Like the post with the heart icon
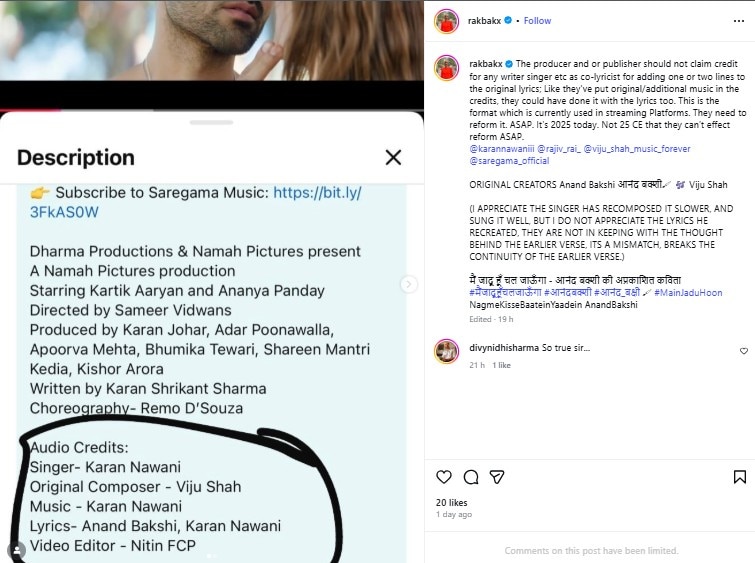This screenshot has height=563, width=755. pos(444,477)
